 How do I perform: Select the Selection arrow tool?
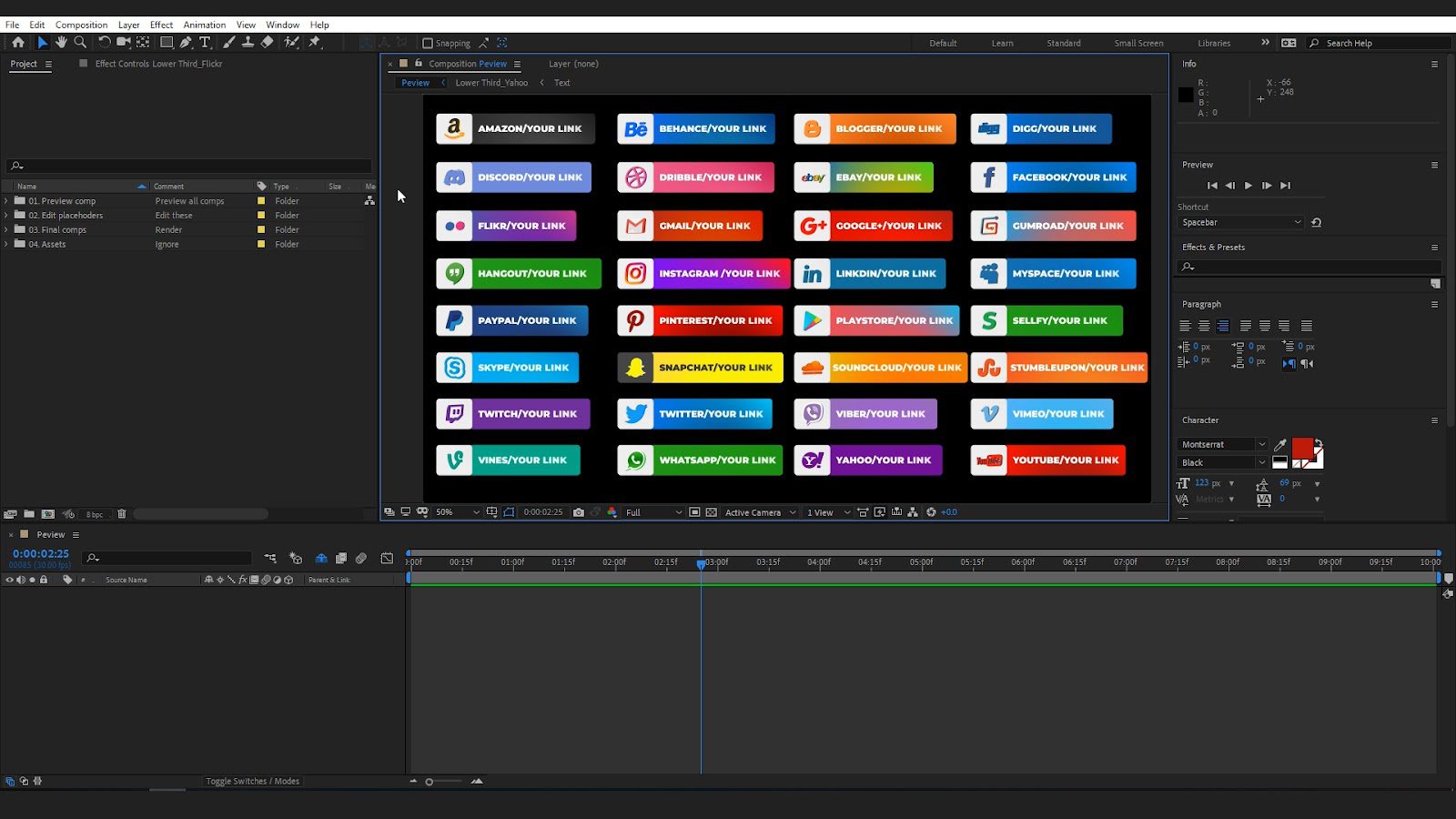[x=42, y=43]
